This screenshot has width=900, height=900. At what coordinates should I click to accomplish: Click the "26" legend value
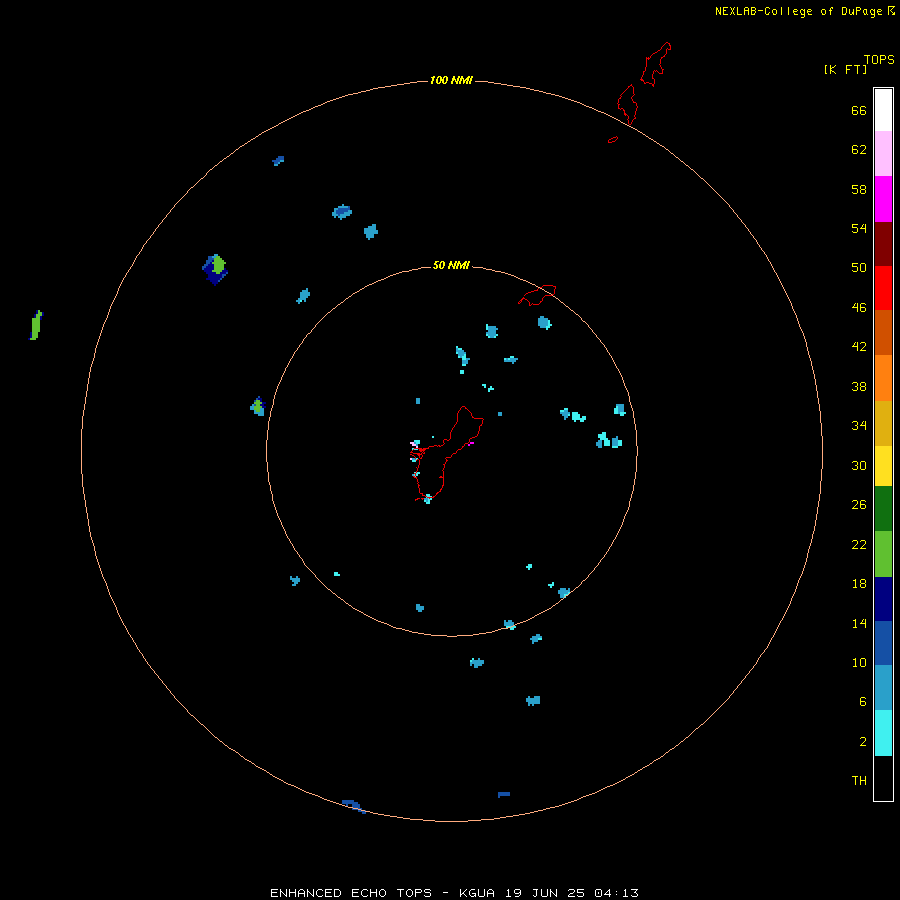pyautogui.click(x=859, y=505)
